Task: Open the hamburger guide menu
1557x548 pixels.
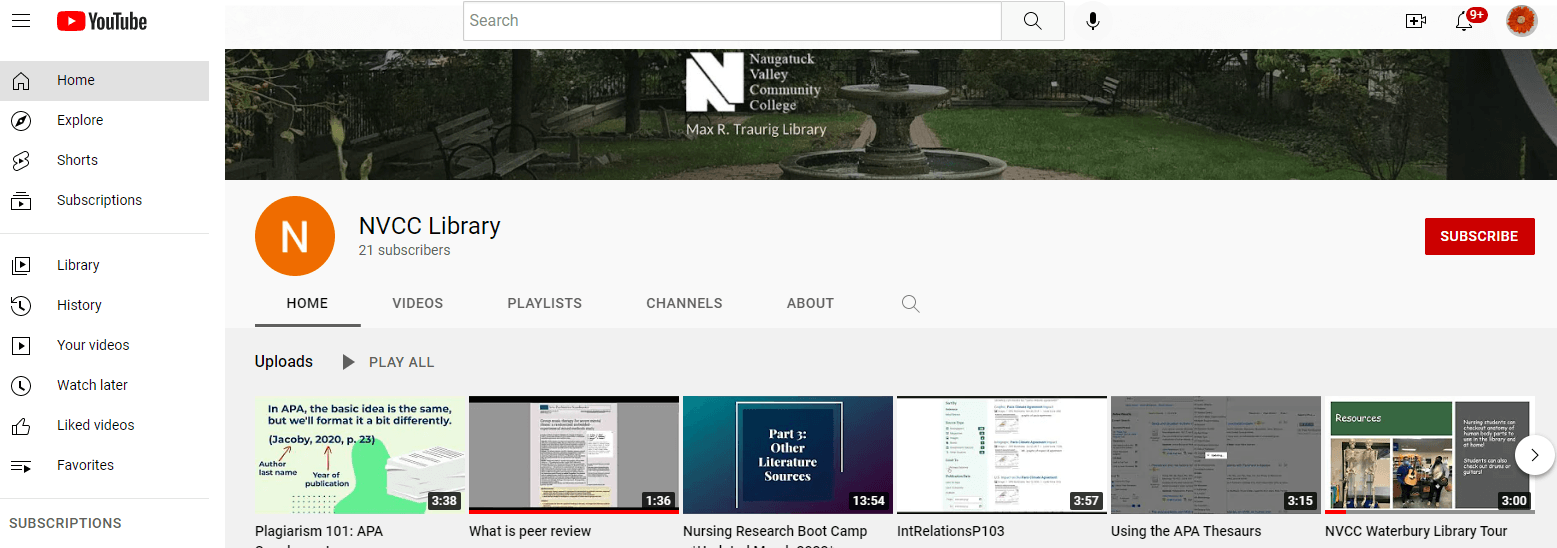Action: (20, 21)
